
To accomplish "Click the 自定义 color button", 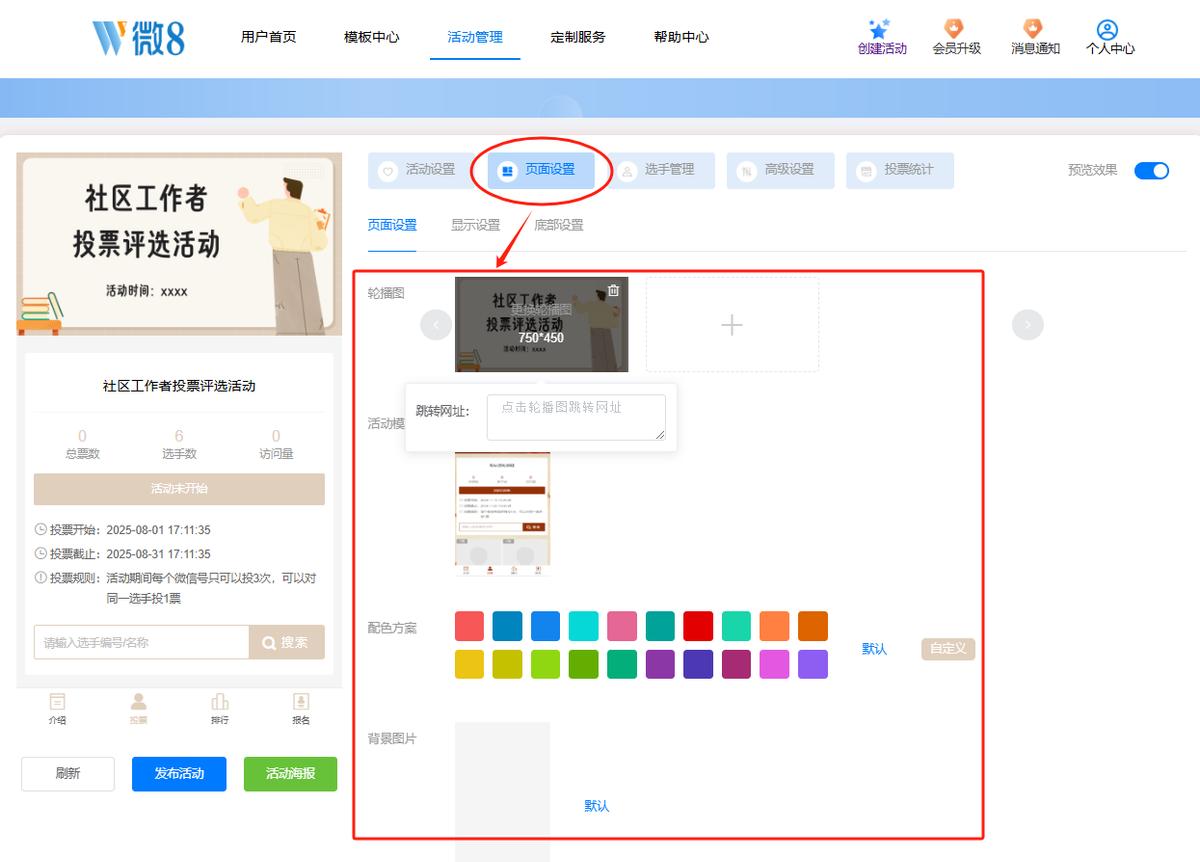I will (x=948, y=648).
